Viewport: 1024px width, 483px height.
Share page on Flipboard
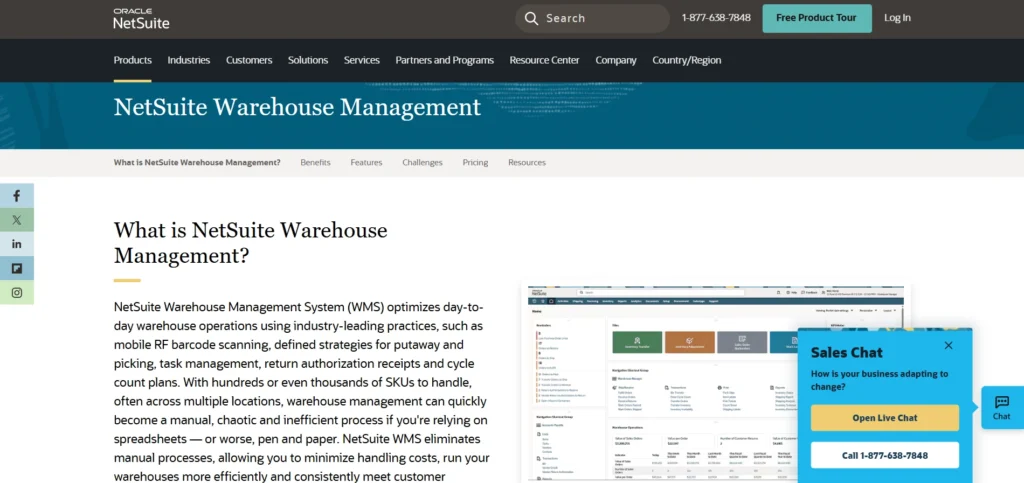[17, 268]
